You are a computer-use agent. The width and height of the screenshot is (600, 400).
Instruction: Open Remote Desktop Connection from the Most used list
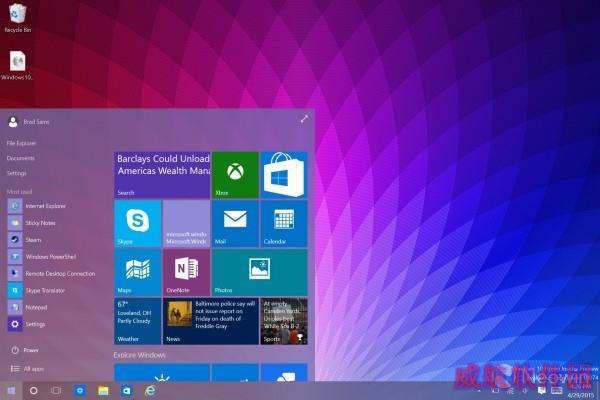click(x=51, y=273)
